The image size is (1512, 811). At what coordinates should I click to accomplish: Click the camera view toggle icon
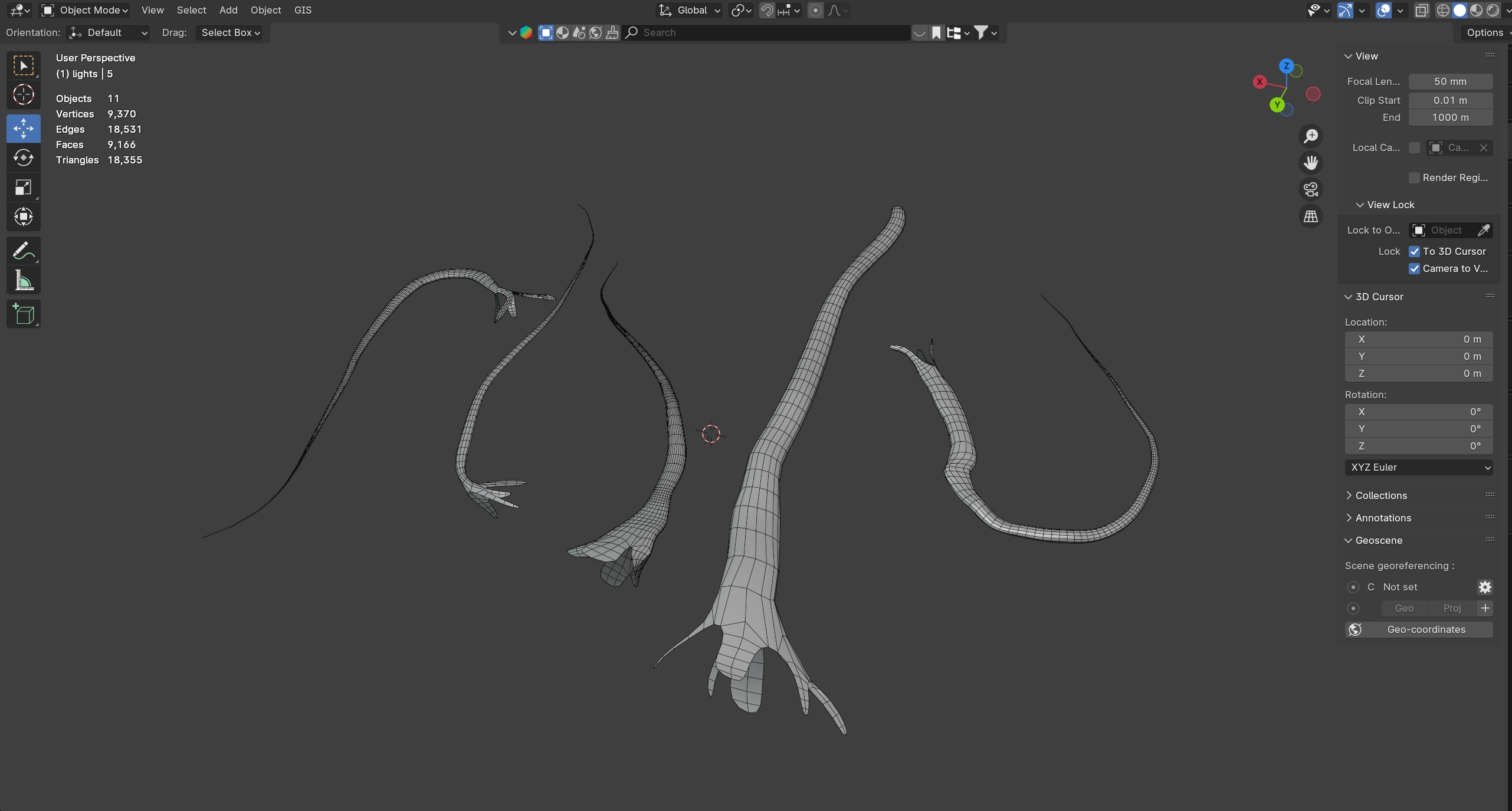click(x=1311, y=189)
